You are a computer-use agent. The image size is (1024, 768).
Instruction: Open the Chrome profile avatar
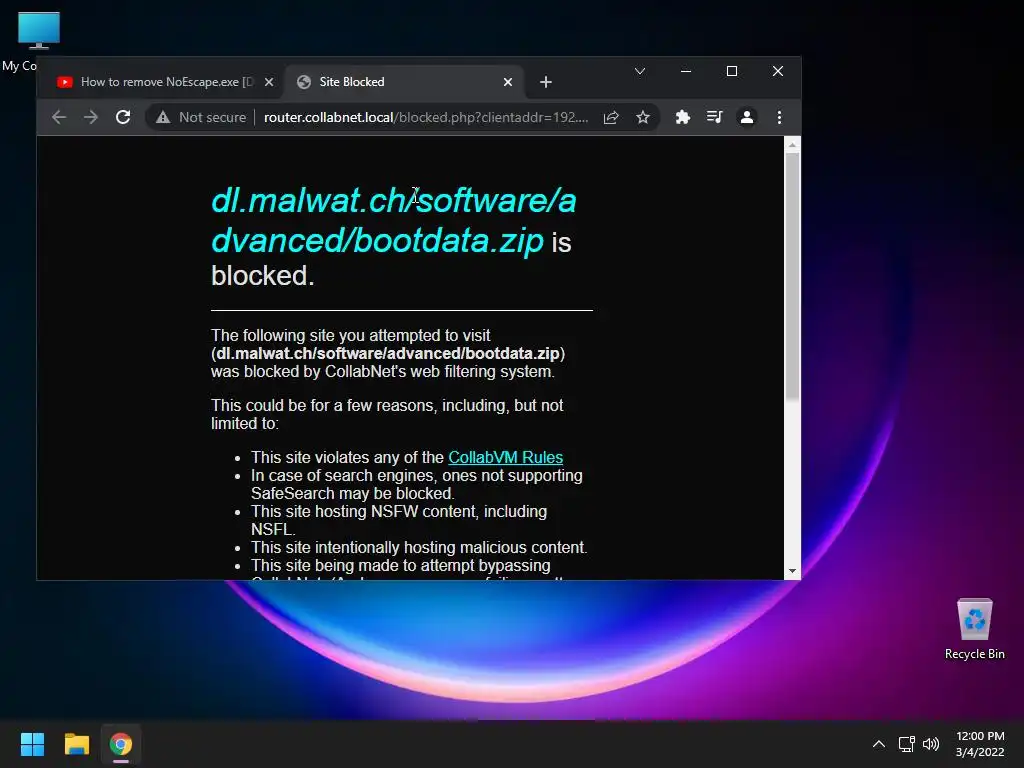point(746,118)
